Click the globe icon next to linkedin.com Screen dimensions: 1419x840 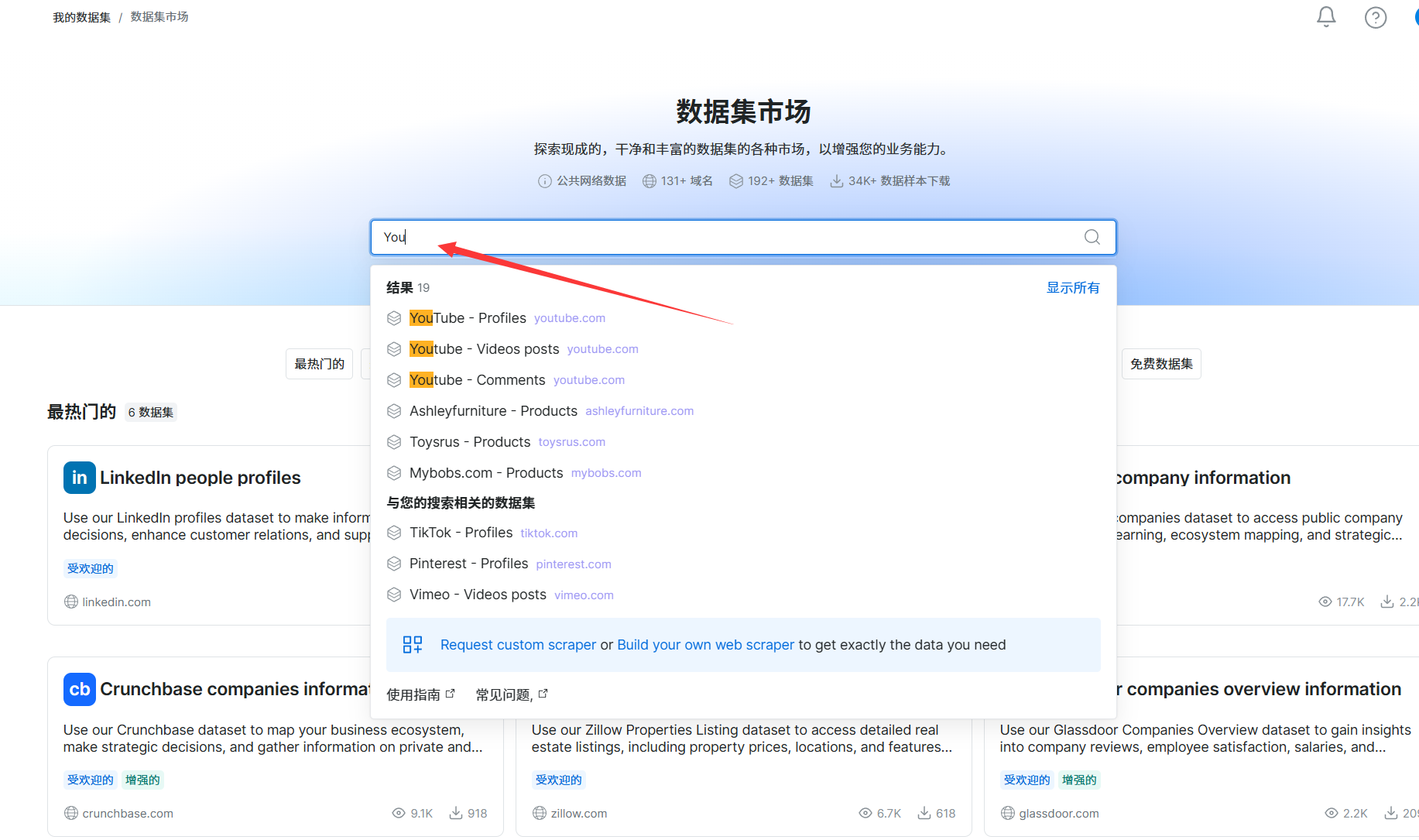coord(71,602)
